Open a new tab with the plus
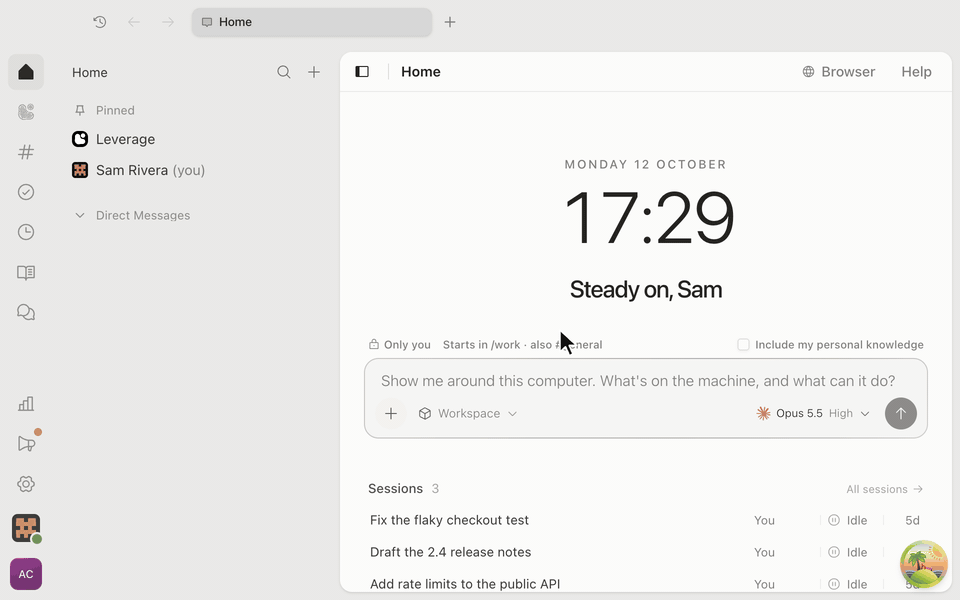 click(x=450, y=22)
